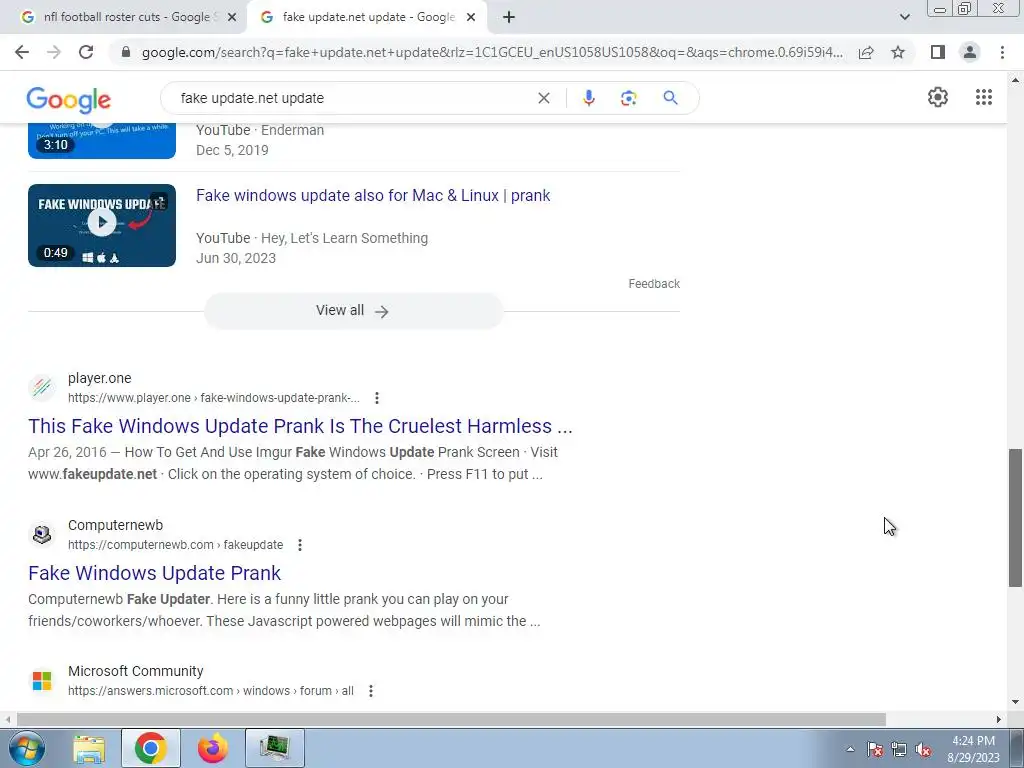Viewport: 1024px width, 768px height.
Task: Reload the current page
Action: [x=86, y=52]
